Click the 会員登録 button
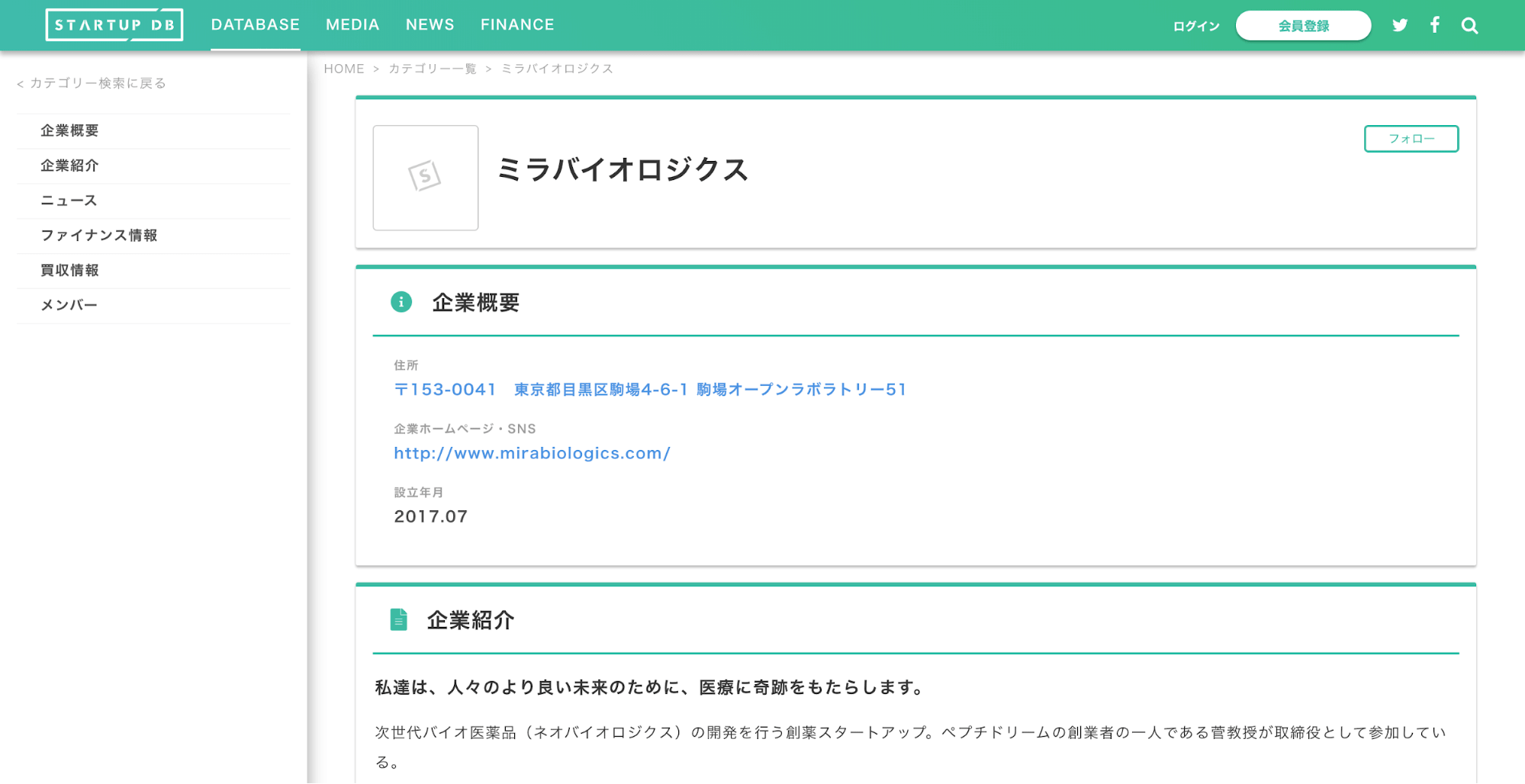This screenshot has width=1525, height=784. [1303, 26]
